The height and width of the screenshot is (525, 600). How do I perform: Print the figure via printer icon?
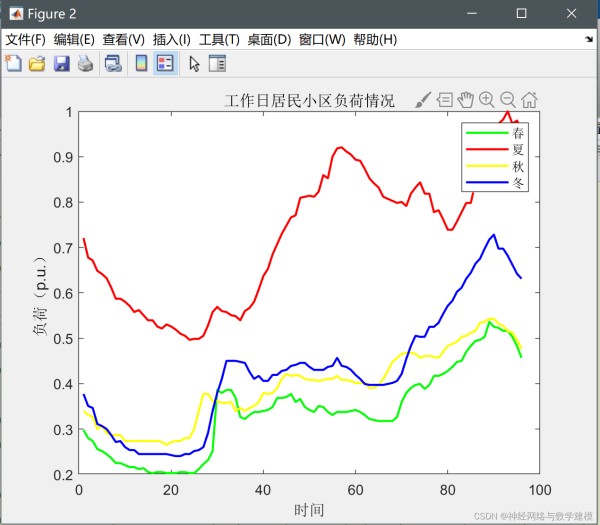coord(85,63)
